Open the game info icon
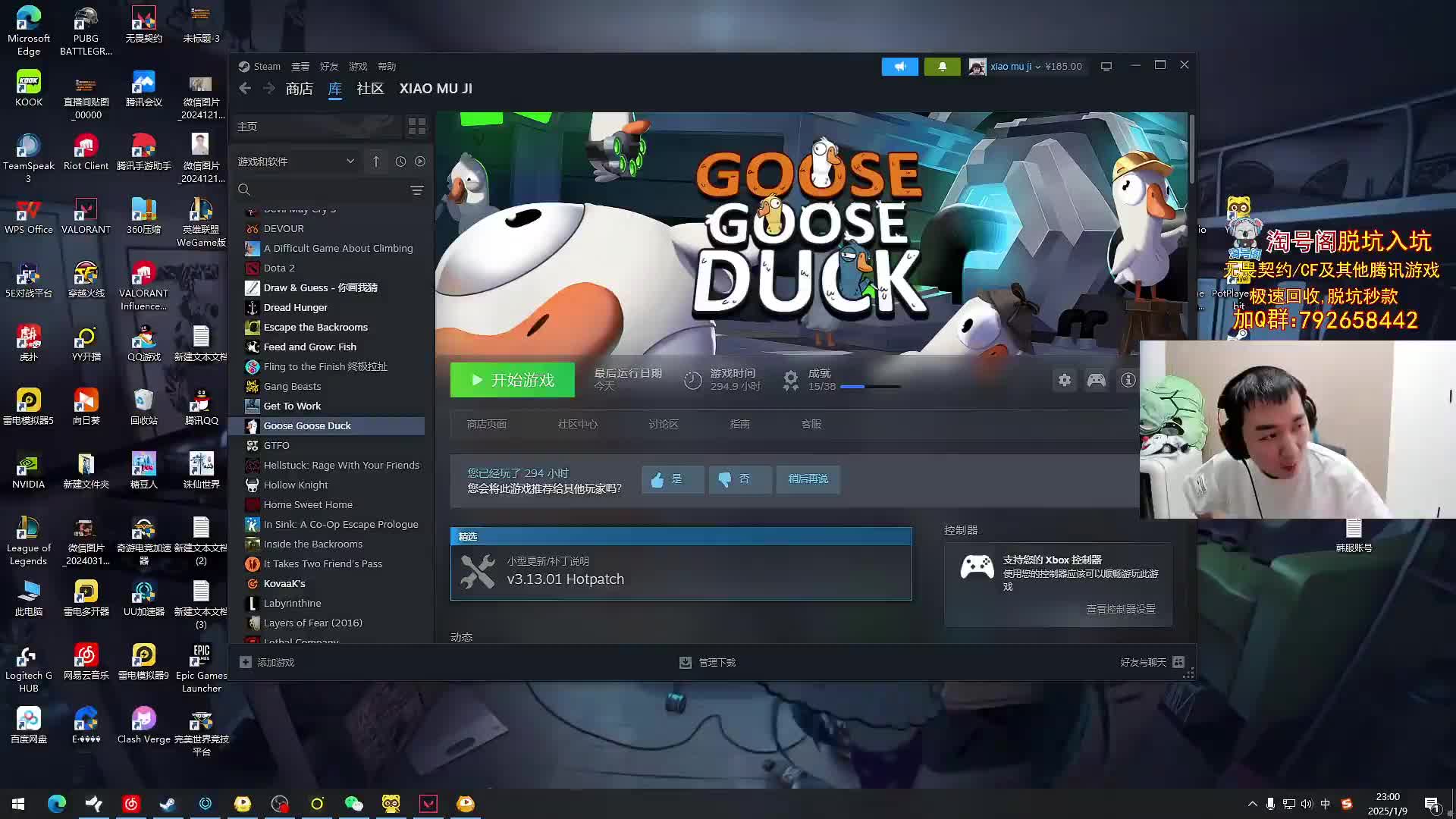This screenshot has width=1456, height=819. pyautogui.click(x=1128, y=380)
